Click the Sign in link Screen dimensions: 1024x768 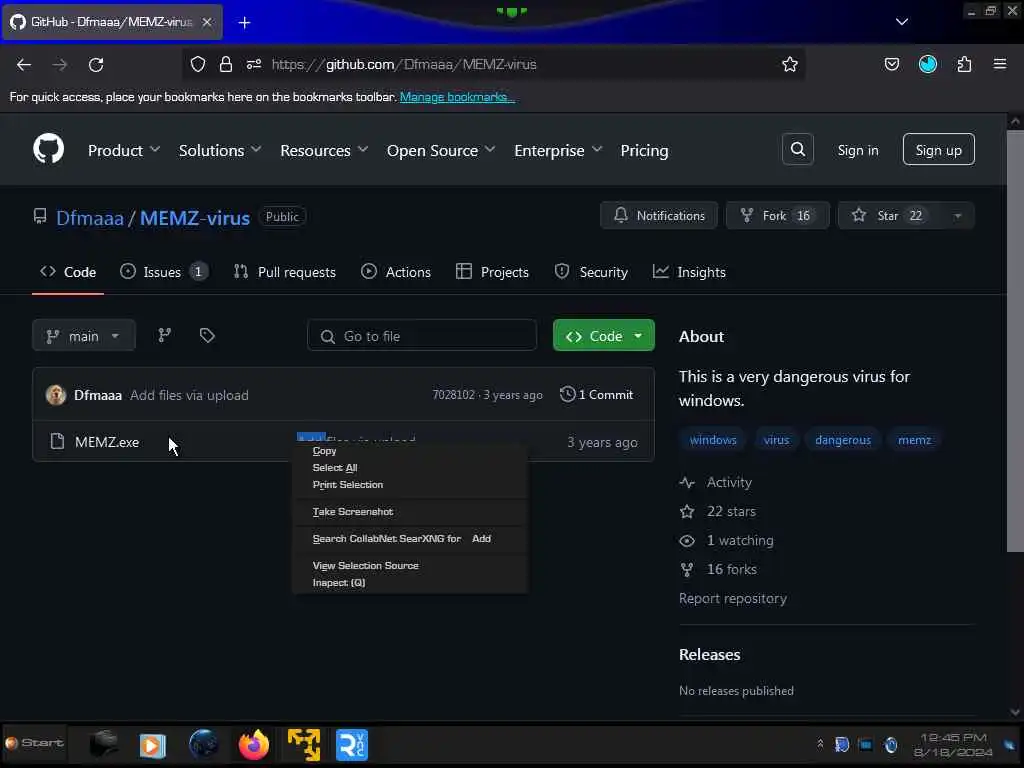point(857,150)
